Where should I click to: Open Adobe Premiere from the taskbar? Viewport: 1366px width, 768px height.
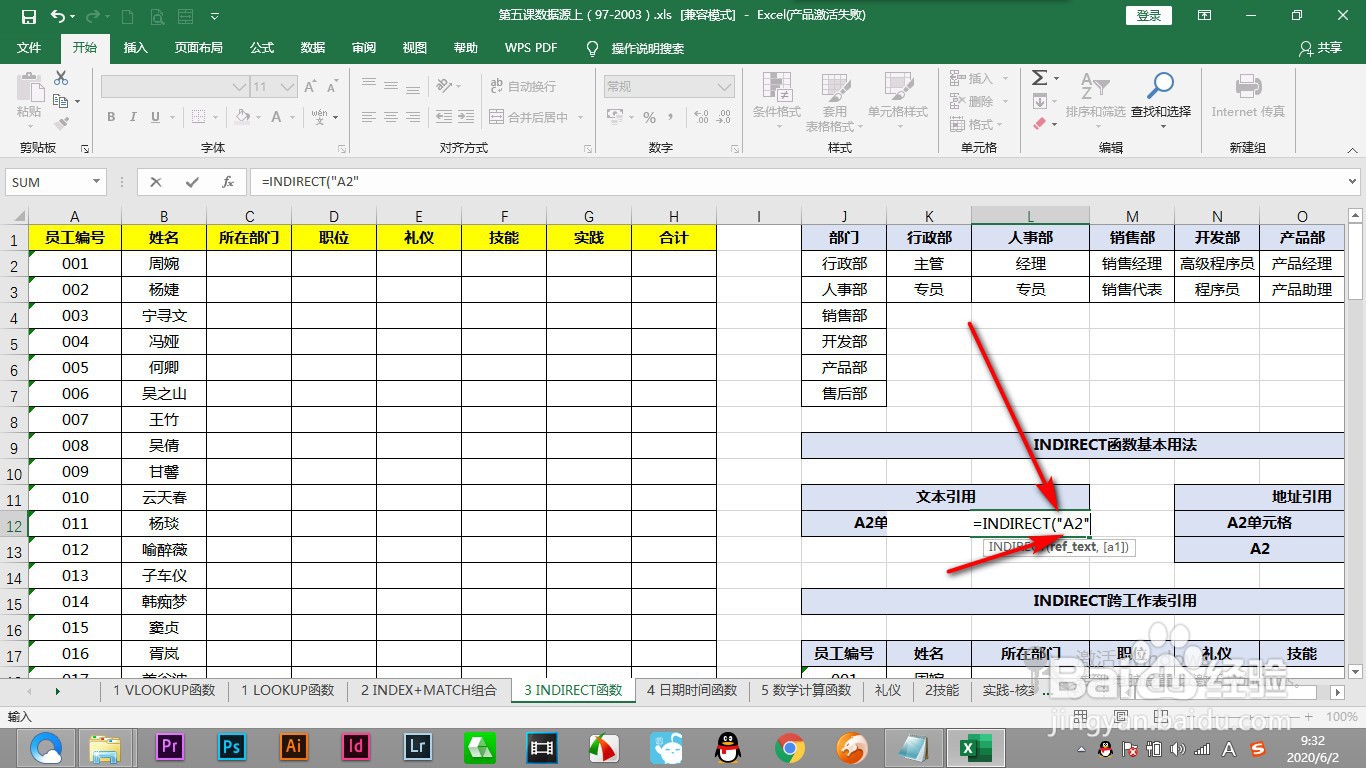[x=170, y=747]
